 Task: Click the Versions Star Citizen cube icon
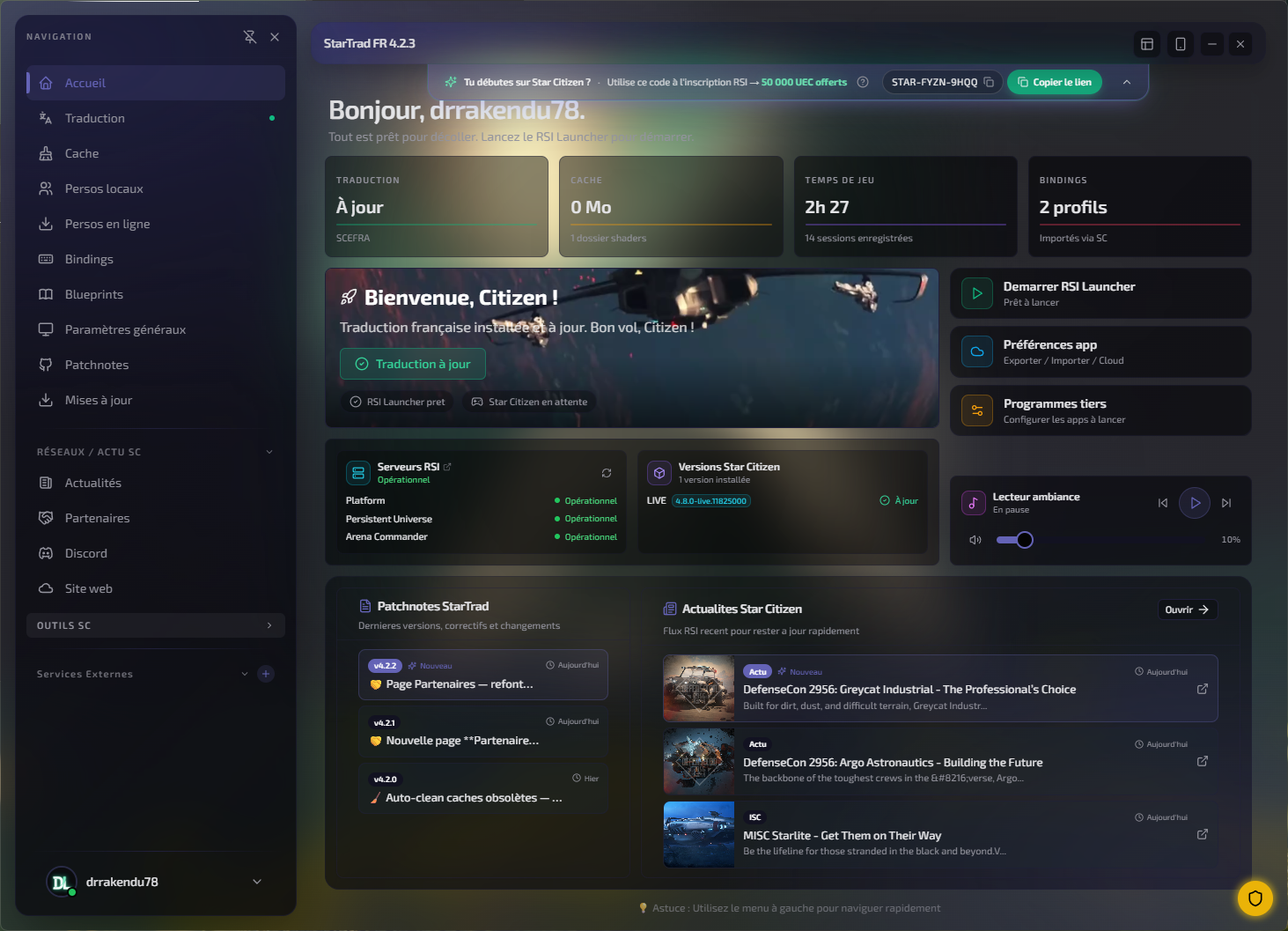[x=659, y=473]
